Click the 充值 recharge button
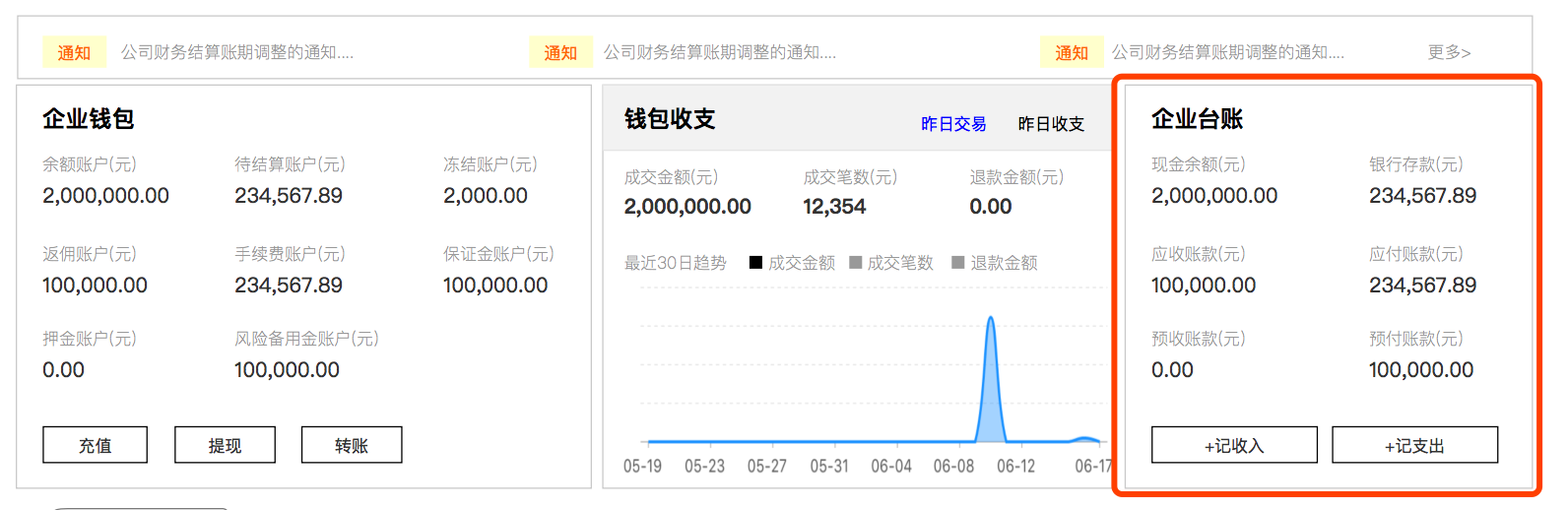Screen dimensions: 1568x510 tap(95, 445)
